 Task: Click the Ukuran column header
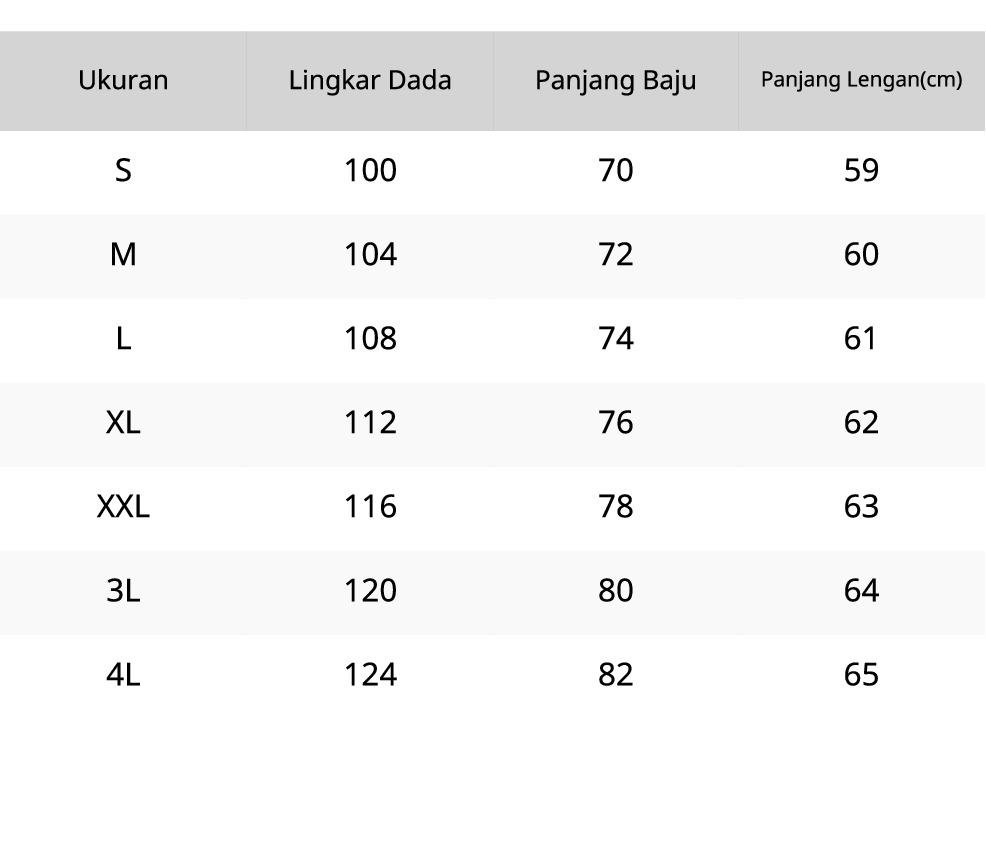click(123, 80)
